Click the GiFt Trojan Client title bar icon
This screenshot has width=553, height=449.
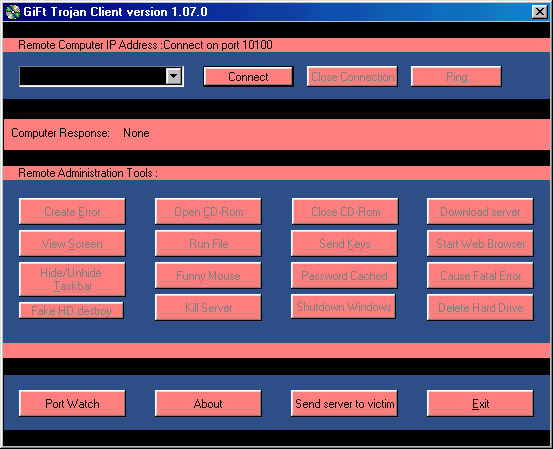13,12
